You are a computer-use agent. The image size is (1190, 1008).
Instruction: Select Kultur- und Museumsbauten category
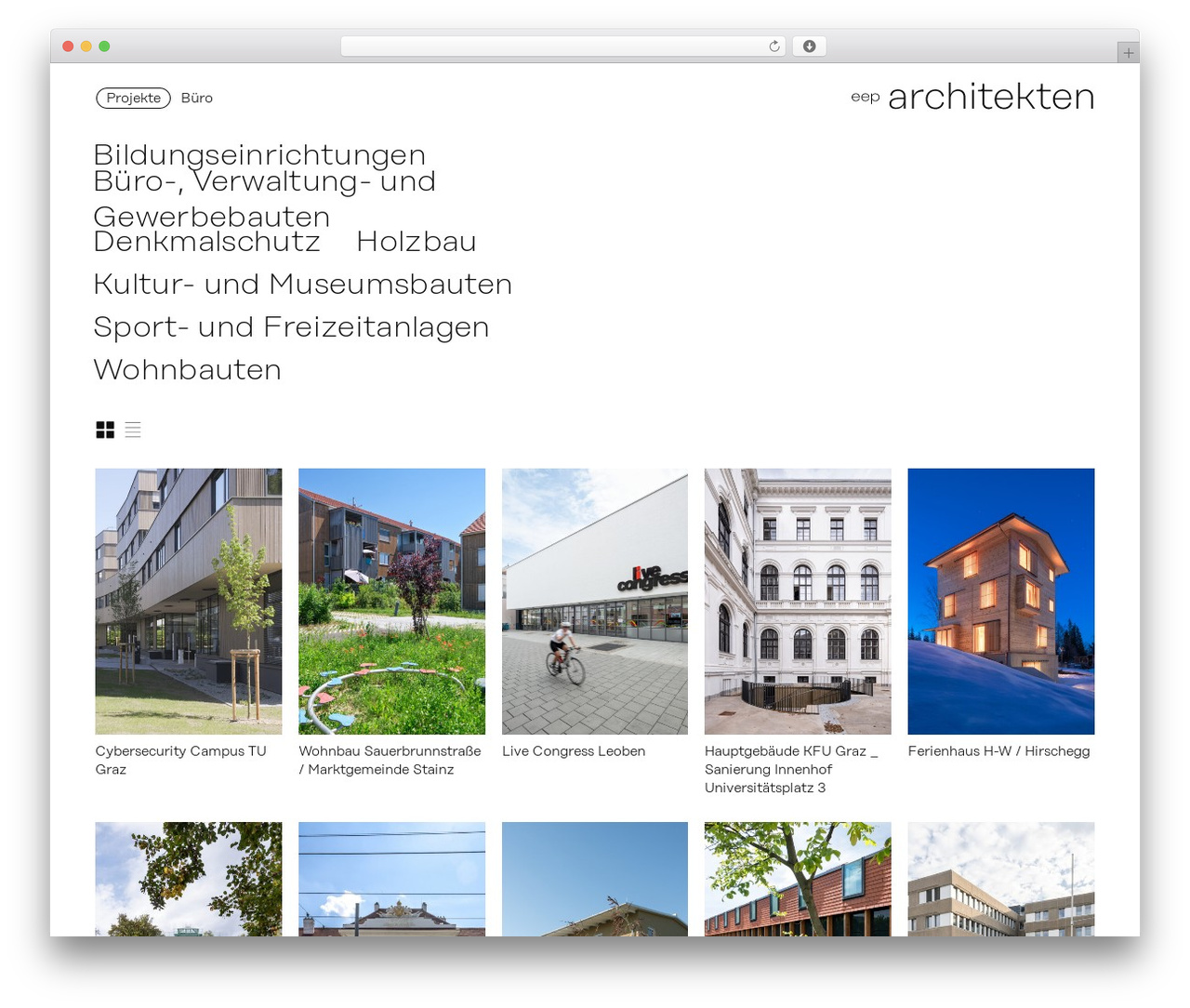point(303,284)
